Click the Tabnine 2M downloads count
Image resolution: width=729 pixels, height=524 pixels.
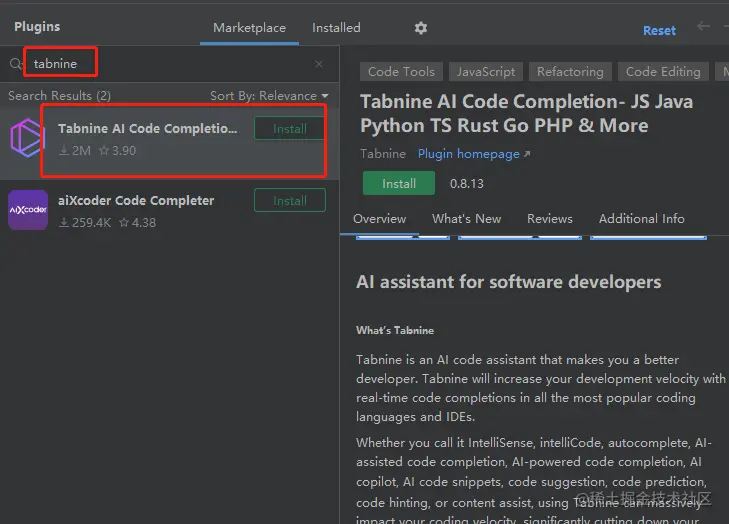75,151
